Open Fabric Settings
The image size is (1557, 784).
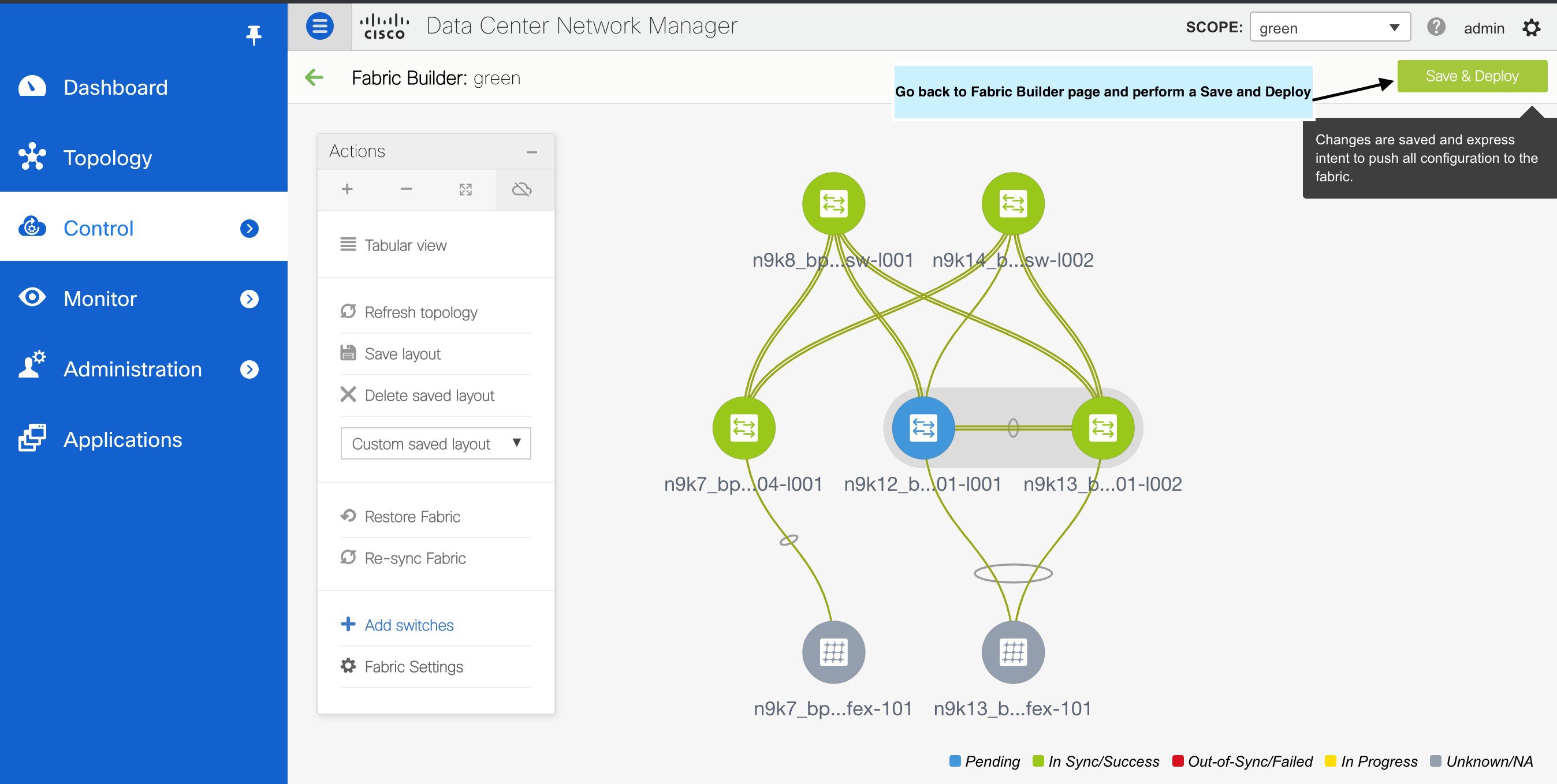point(402,666)
